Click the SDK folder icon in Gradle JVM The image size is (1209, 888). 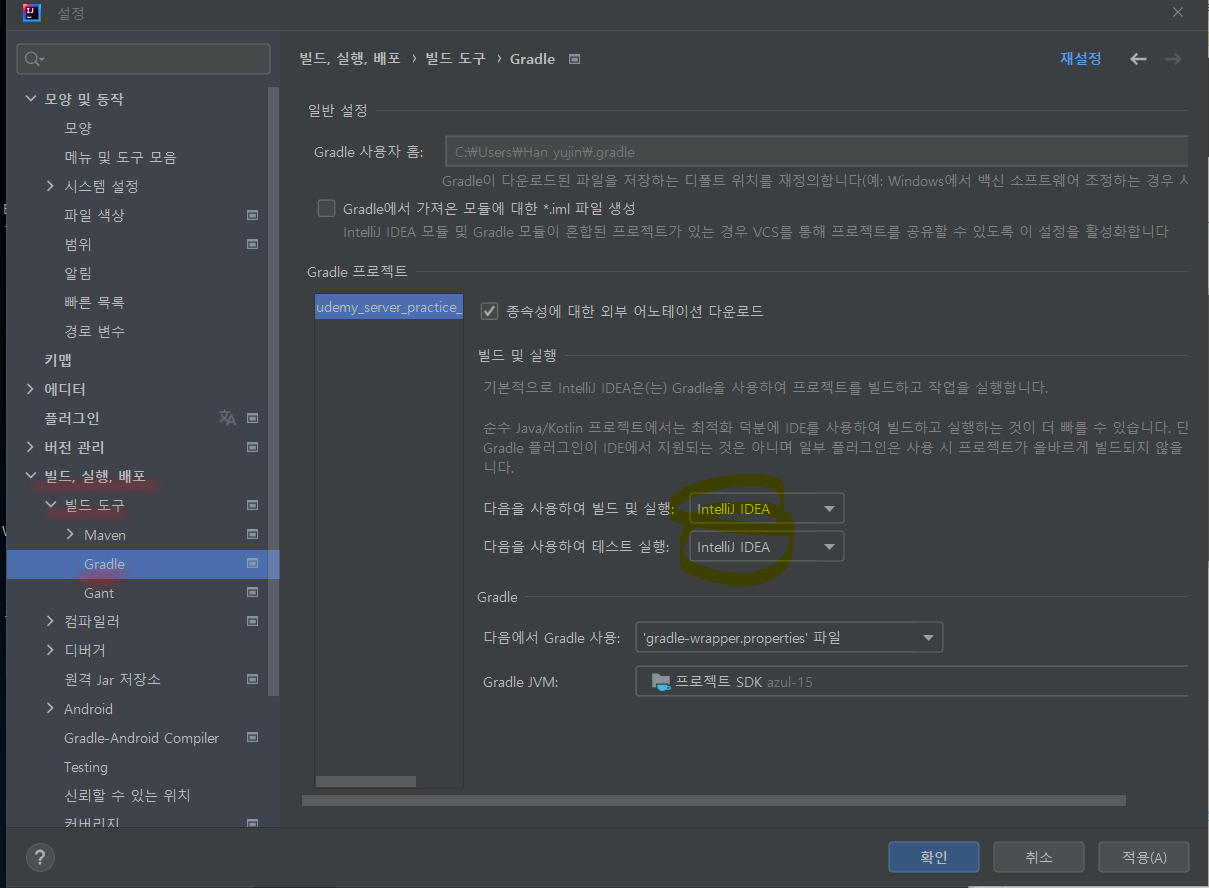660,682
